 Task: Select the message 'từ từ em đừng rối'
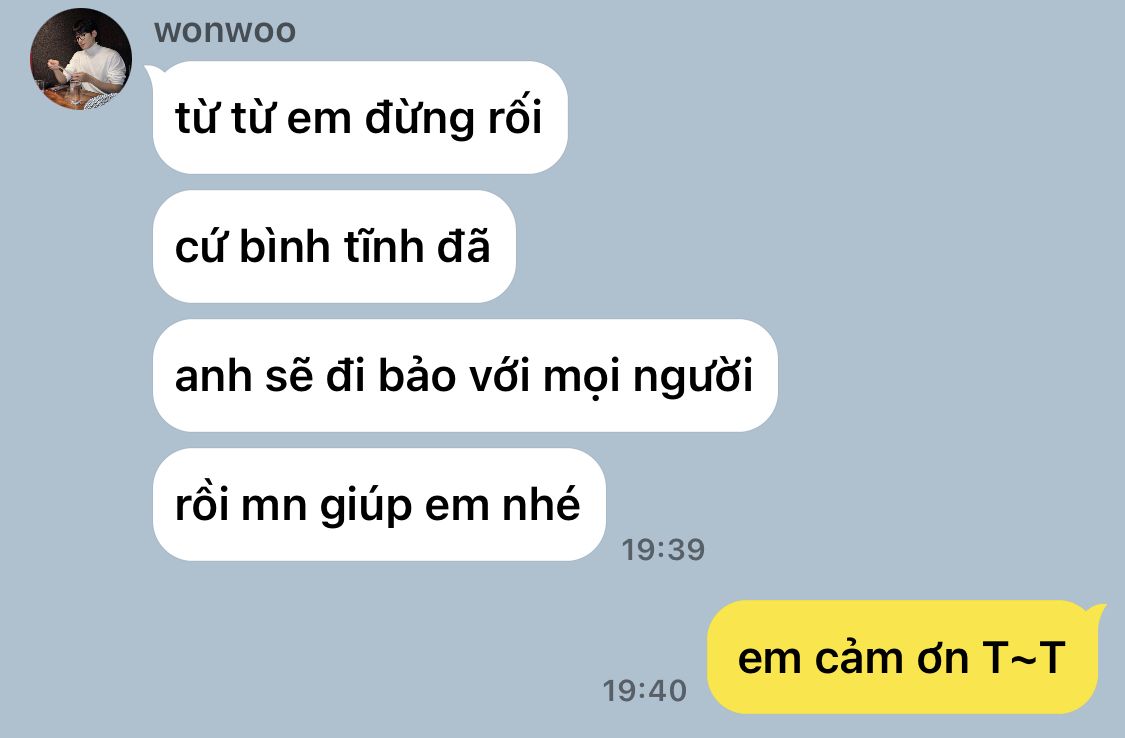click(x=360, y=117)
